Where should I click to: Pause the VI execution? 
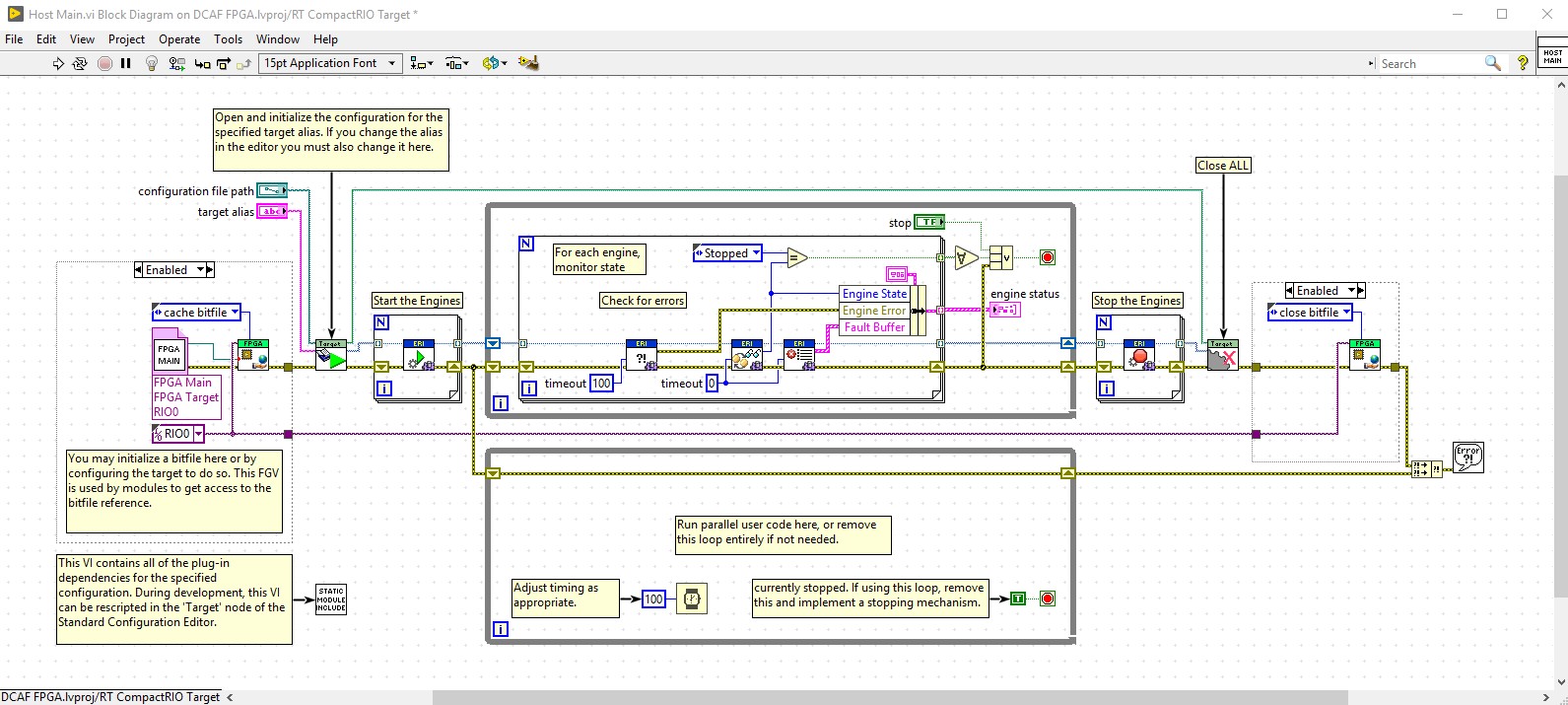click(x=126, y=63)
